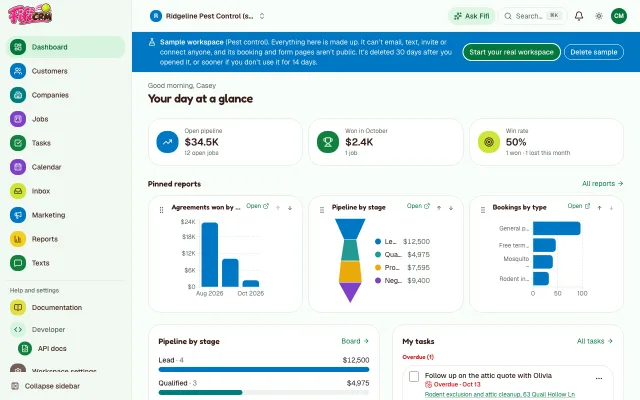Click the orange Proposal legend dot
The height and width of the screenshot is (400, 640).
[378, 268]
